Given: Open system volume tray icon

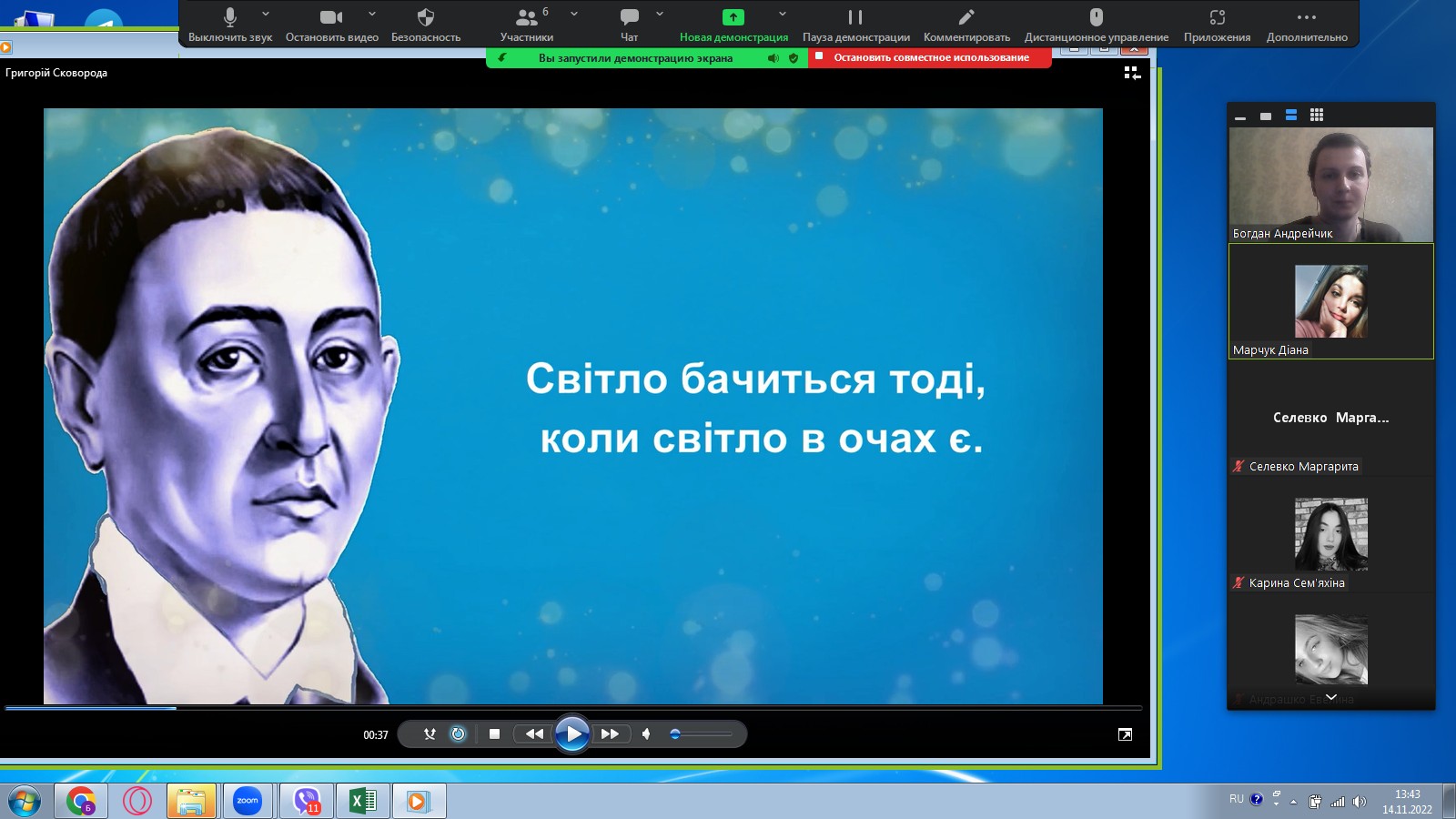Looking at the screenshot, I should coord(1360,802).
